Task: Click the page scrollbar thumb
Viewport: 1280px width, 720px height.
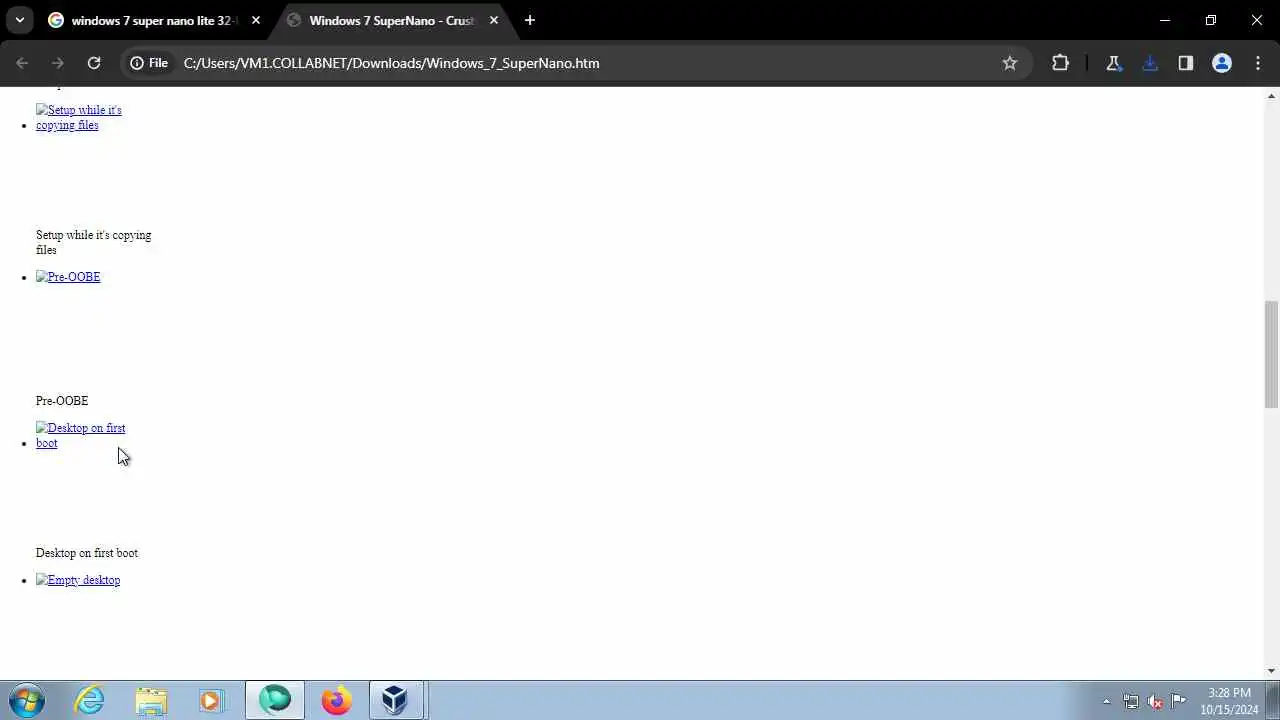Action: tap(1271, 354)
